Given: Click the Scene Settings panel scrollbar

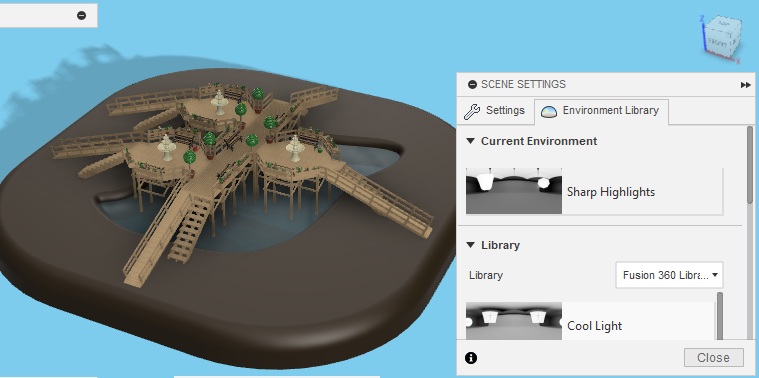Looking at the screenshot, I should coord(750,165).
